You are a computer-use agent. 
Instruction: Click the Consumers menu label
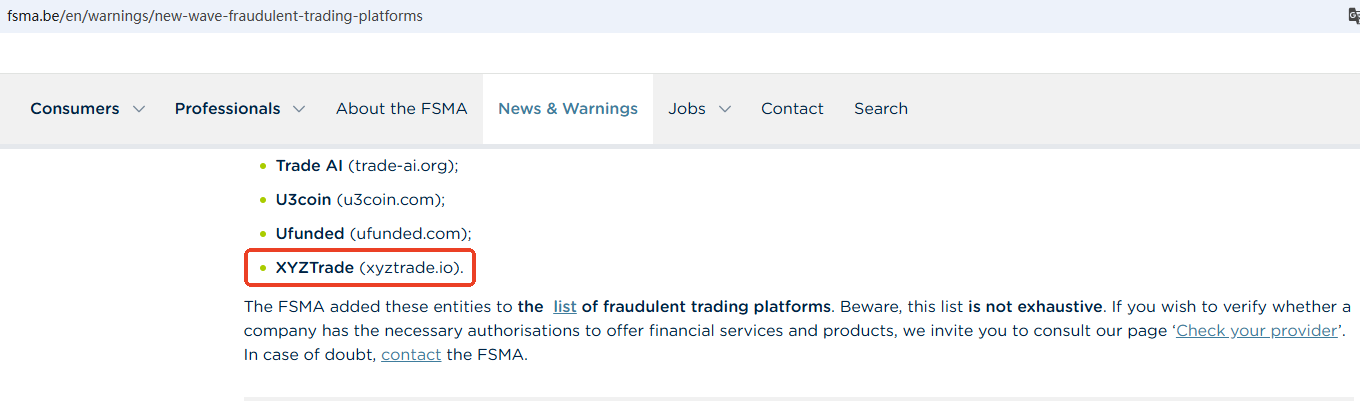click(x=74, y=109)
